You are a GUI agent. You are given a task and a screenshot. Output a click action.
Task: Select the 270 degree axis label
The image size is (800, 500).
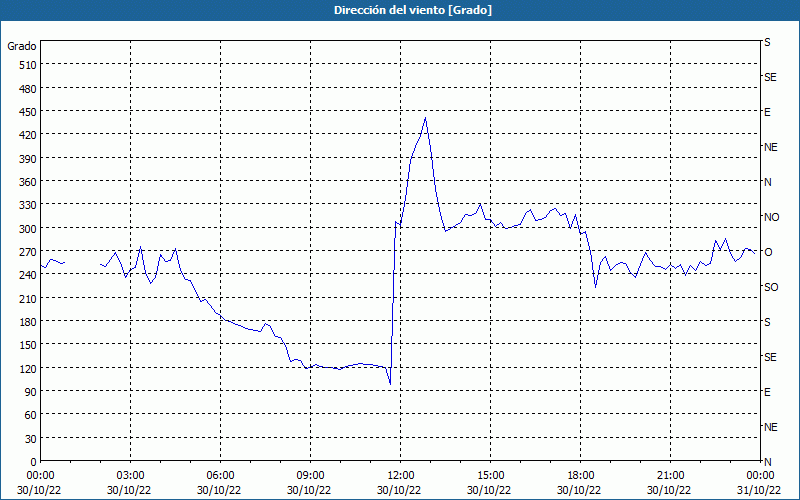tap(28, 252)
